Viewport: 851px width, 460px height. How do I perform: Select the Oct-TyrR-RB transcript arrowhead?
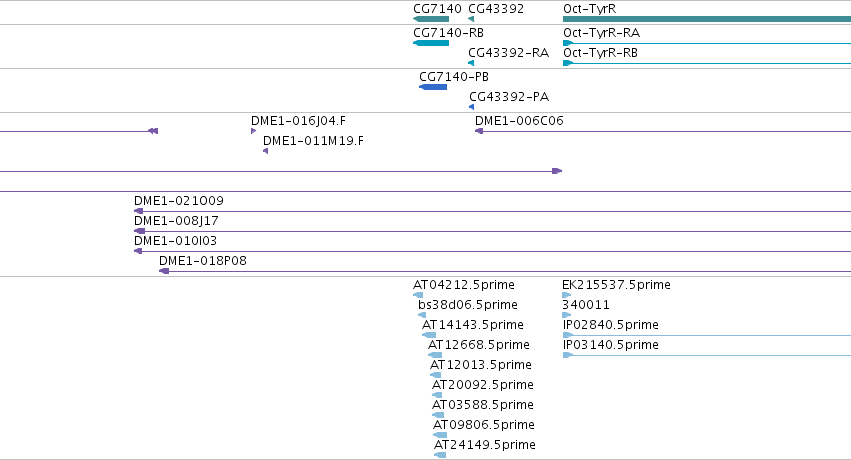[568, 63]
